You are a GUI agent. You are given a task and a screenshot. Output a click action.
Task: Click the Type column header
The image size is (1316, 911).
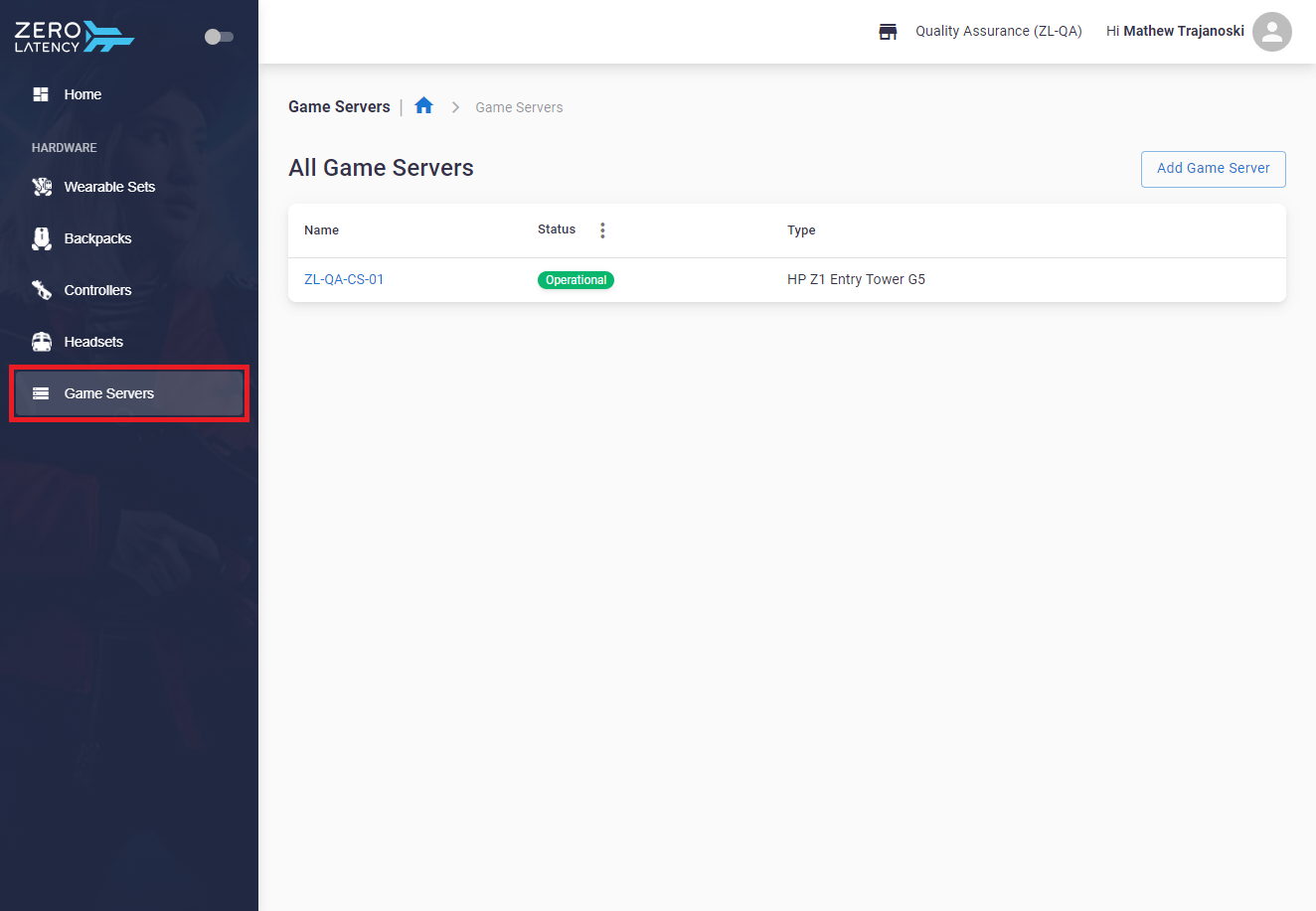(x=801, y=230)
